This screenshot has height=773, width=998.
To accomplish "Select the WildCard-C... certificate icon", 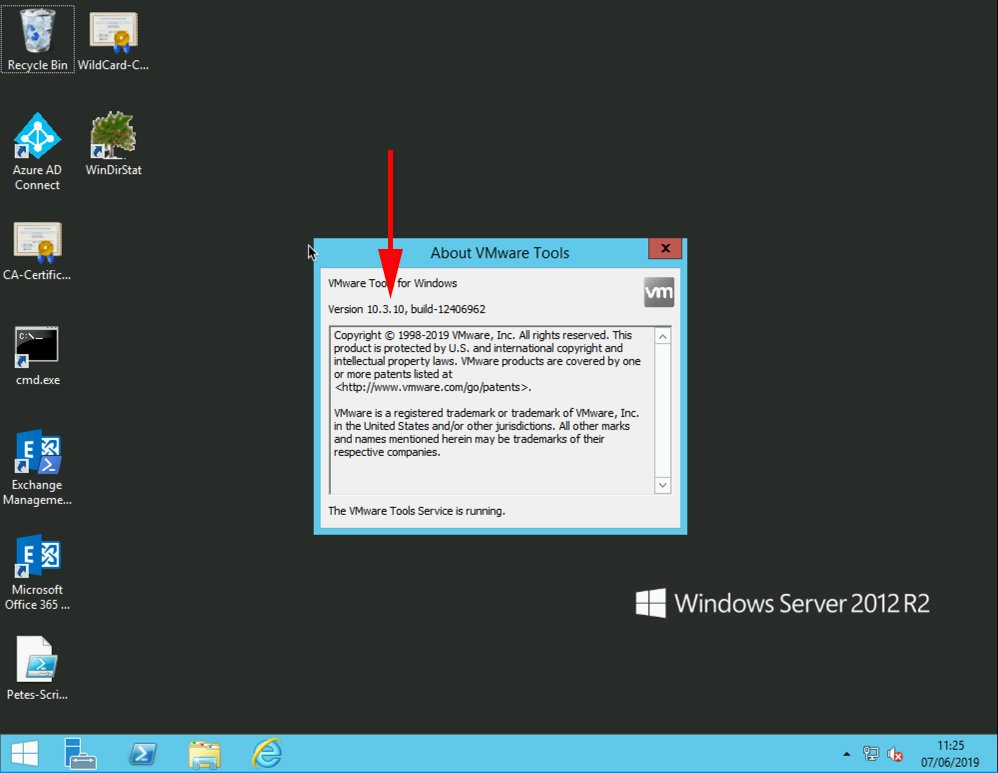I will click(x=113, y=39).
